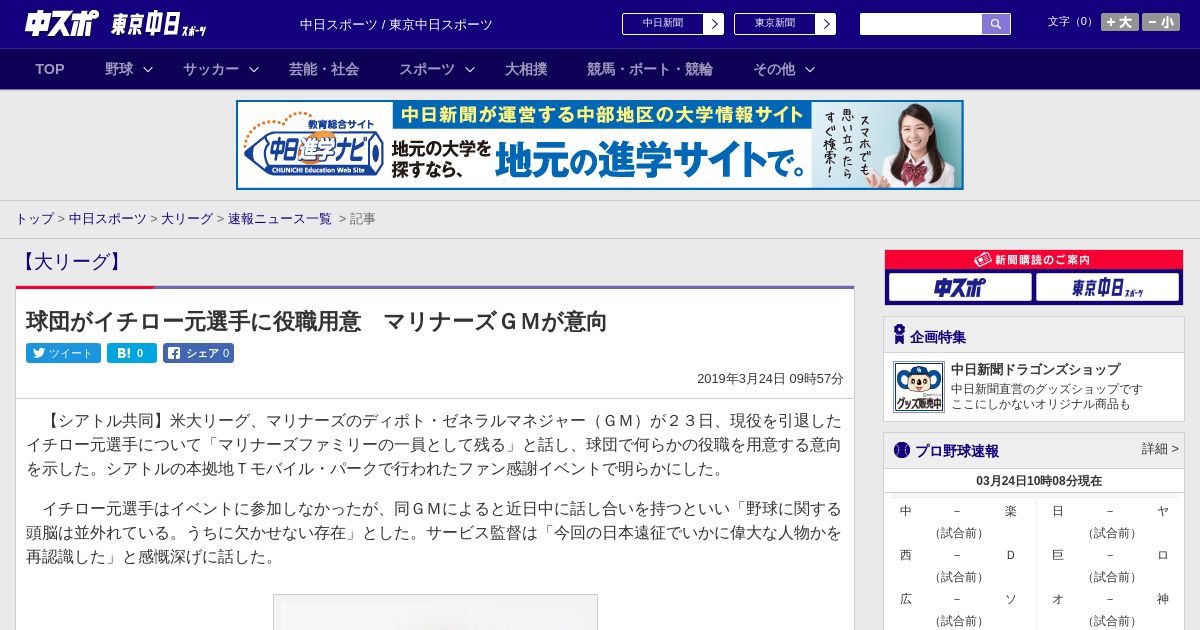
Task: Click the arrow beside 中日新聞
Action: tap(714, 24)
